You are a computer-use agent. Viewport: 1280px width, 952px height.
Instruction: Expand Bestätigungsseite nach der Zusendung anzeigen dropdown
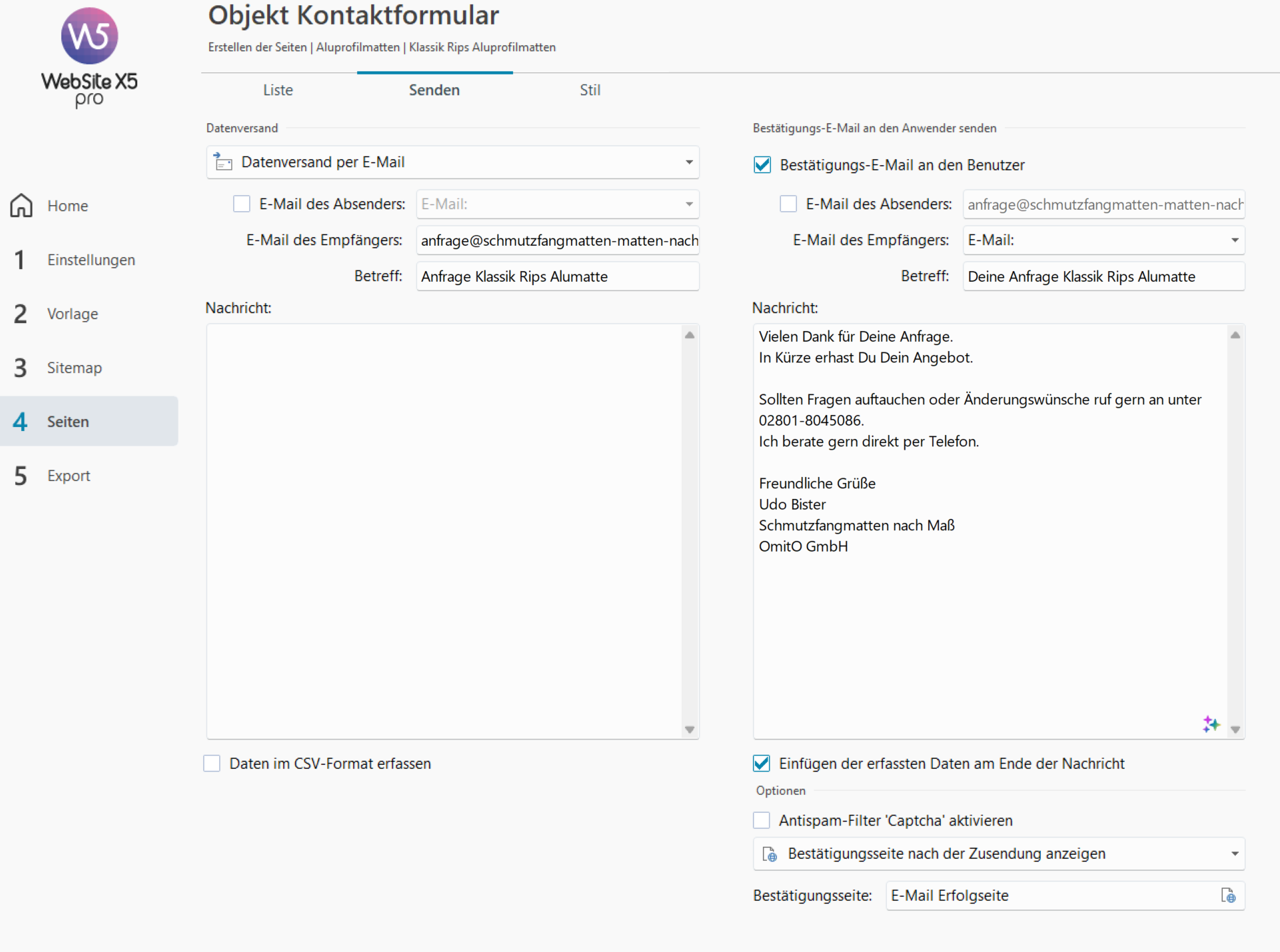click(1234, 854)
